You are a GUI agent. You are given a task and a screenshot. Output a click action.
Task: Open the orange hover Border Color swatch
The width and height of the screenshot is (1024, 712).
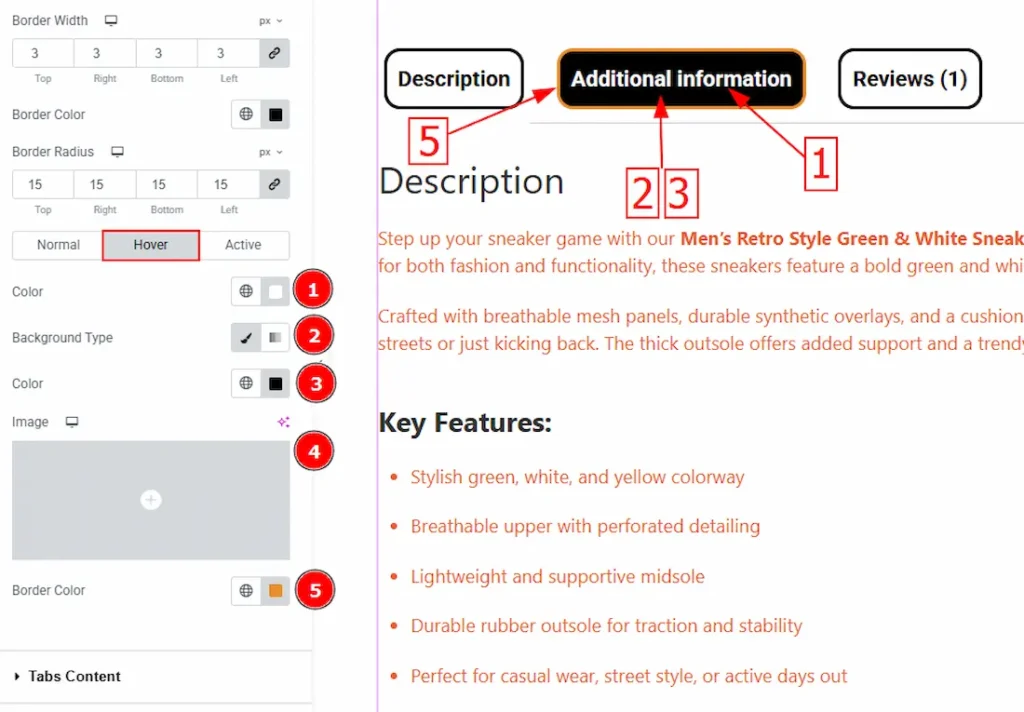tap(276, 591)
